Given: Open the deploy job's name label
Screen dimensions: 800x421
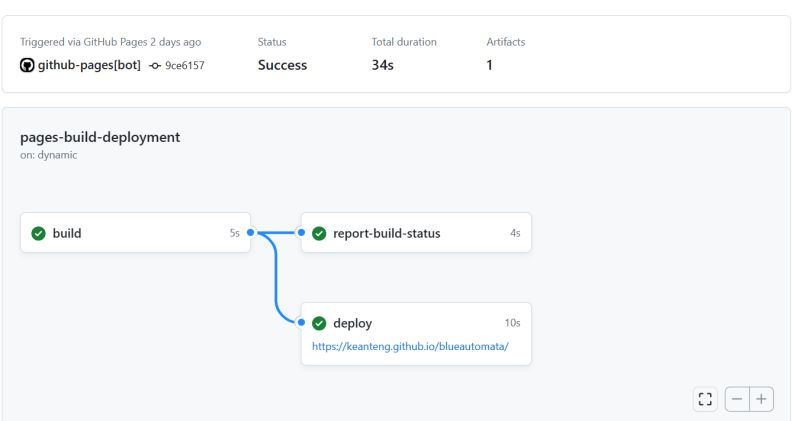Looking at the screenshot, I should [x=353, y=324].
